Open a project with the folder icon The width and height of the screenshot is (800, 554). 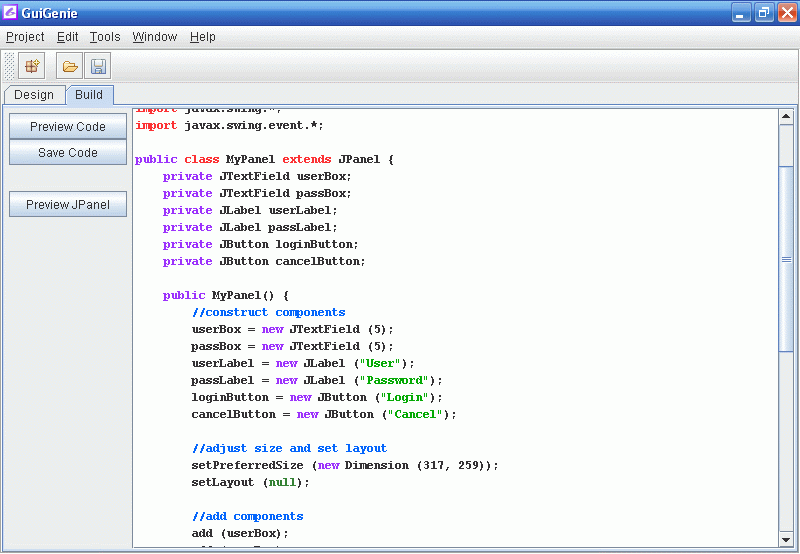click(x=70, y=67)
